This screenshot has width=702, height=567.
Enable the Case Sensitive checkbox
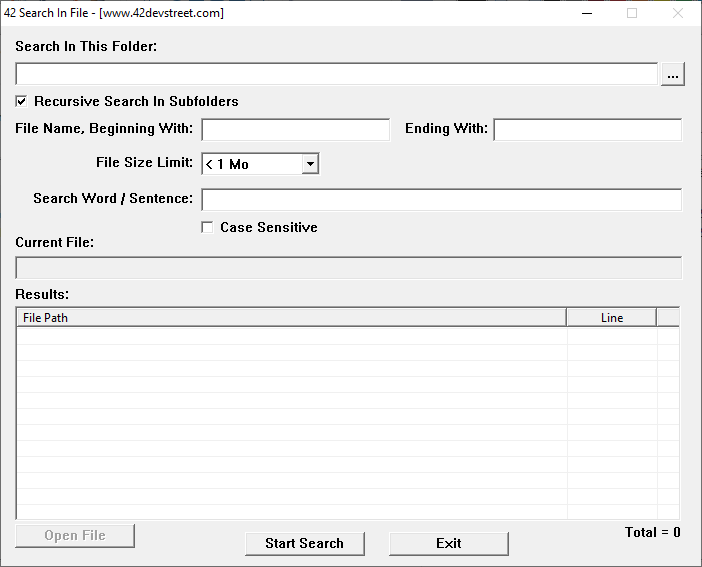pos(207,228)
